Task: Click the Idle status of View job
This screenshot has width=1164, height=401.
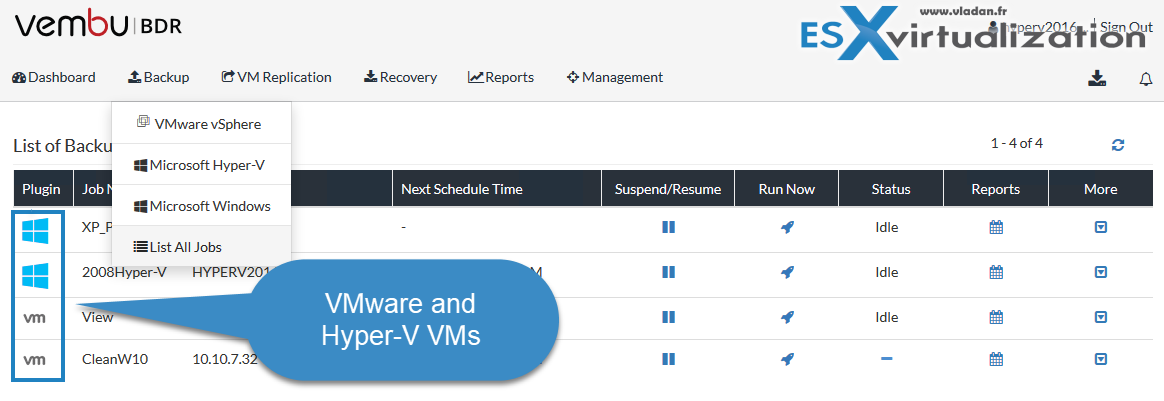Action: 886,317
